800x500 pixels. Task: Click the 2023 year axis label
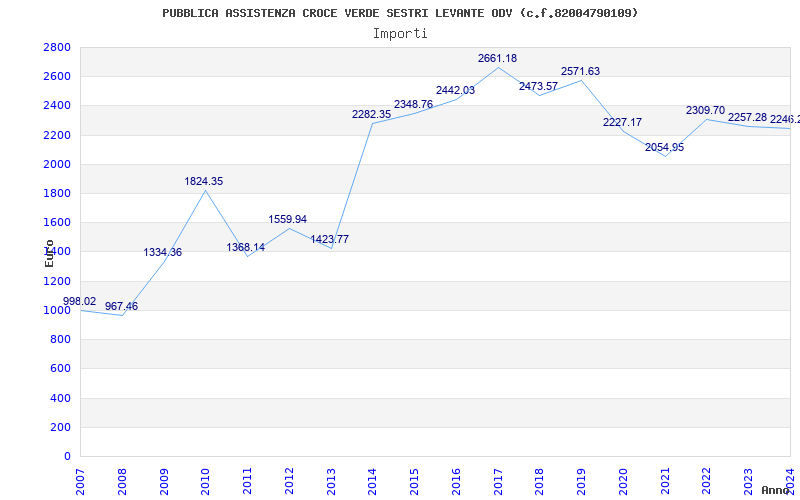click(x=749, y=482)
